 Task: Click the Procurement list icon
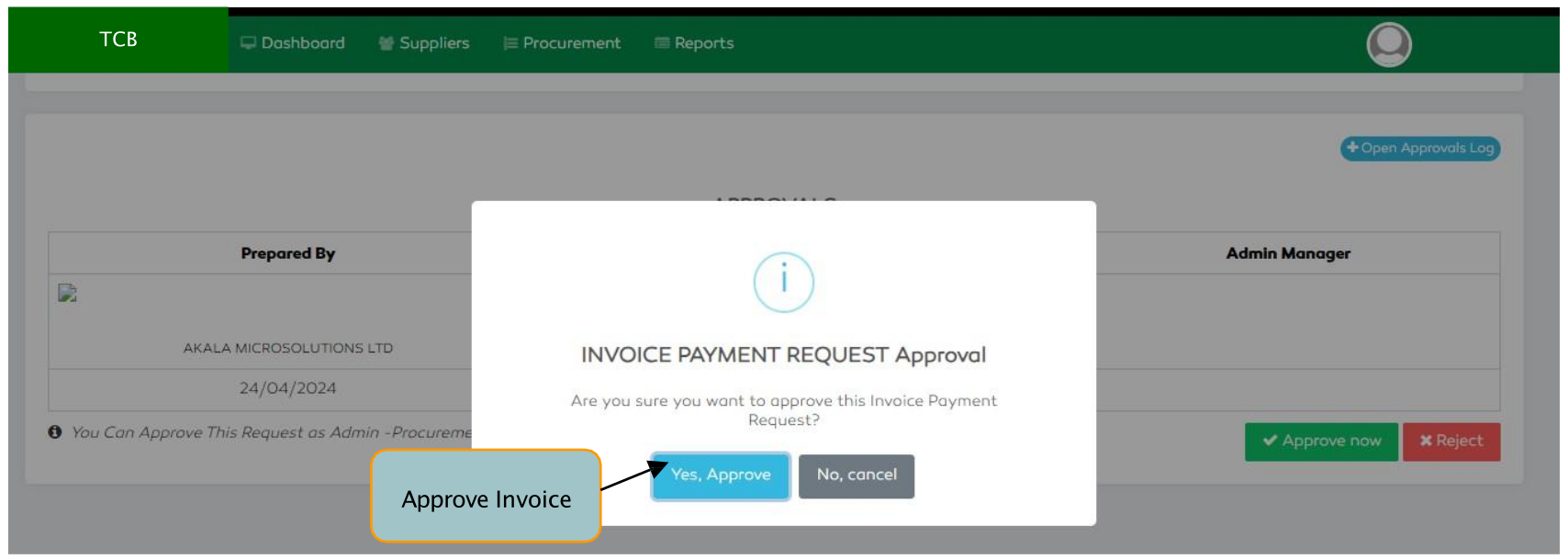(510, 43)
